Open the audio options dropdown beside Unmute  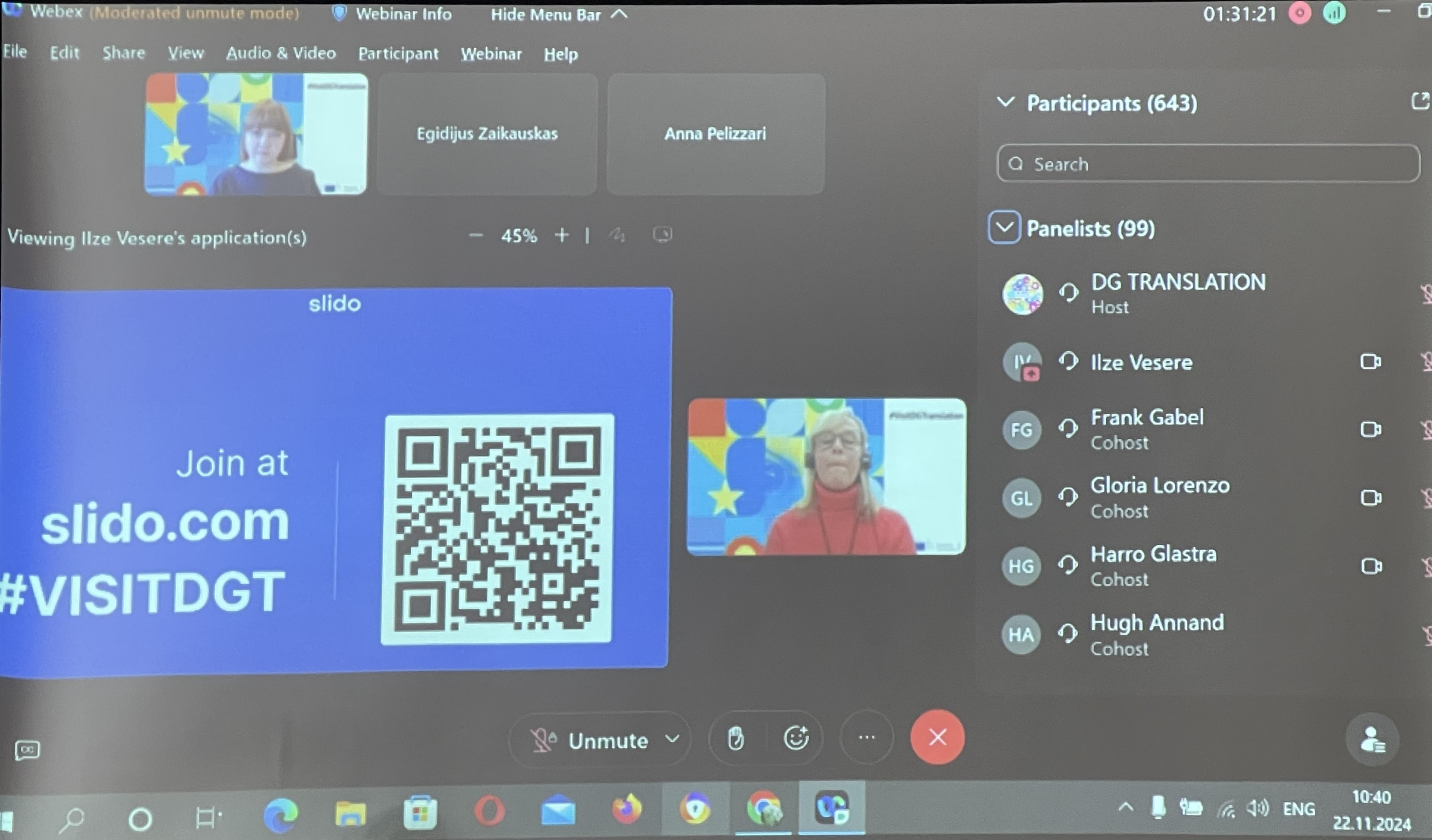click(x=672, y=739)
